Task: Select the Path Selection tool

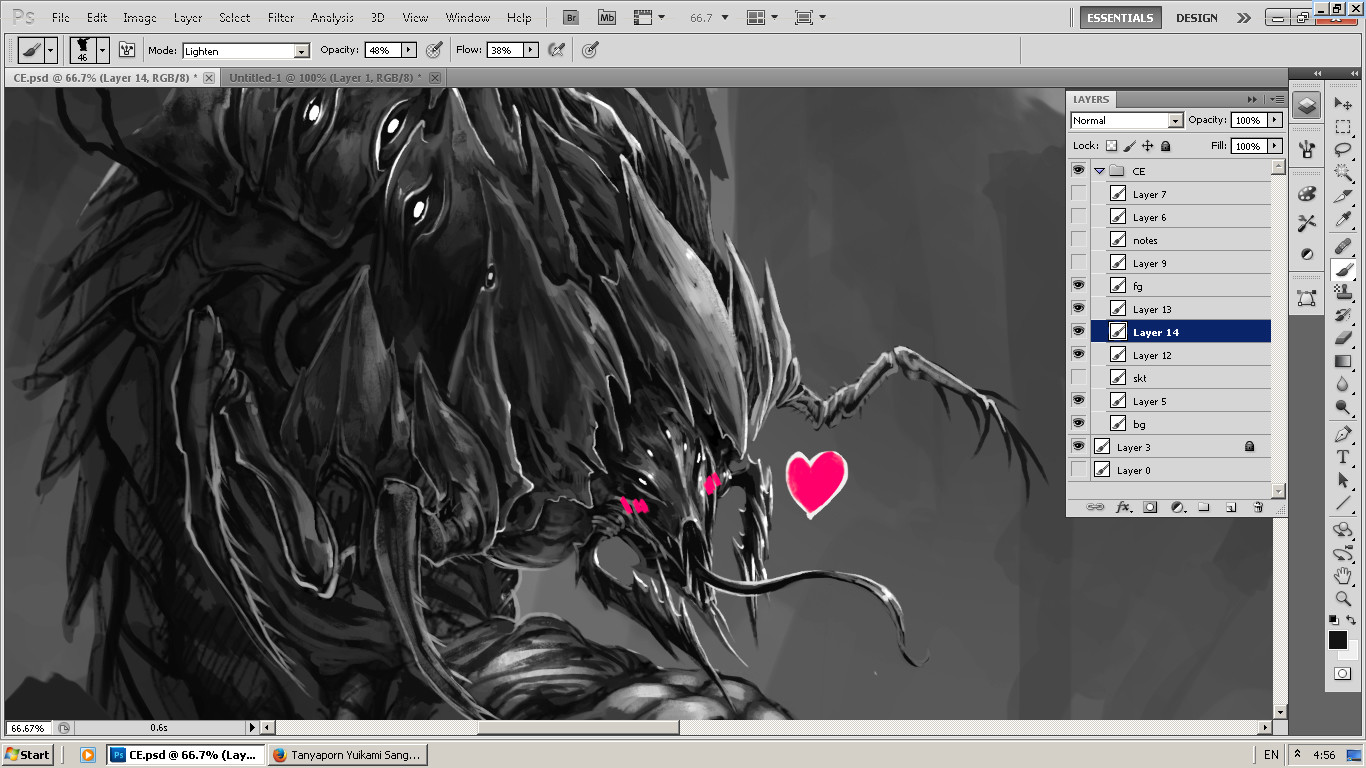Action: pos(1342,480)
